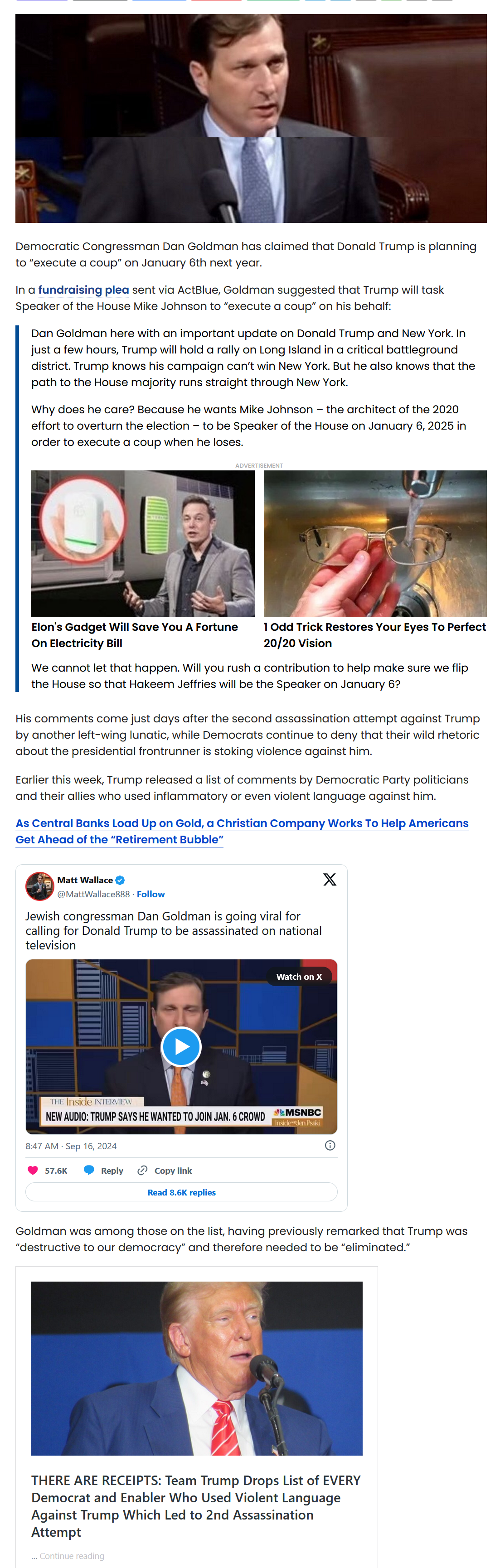Click the Copy link chain icon

(x=142, y=1170)
